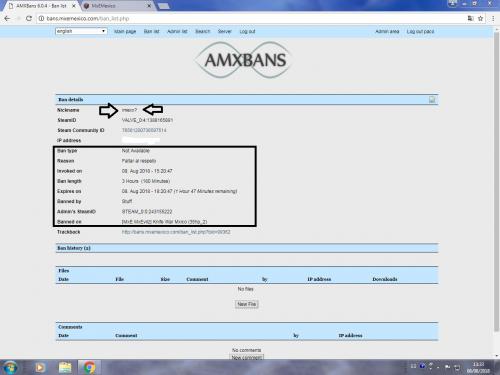The height and width of the screenshot is (375, 500).
Task: Reload the page with refresh icon
Action: tap(29, 19)
